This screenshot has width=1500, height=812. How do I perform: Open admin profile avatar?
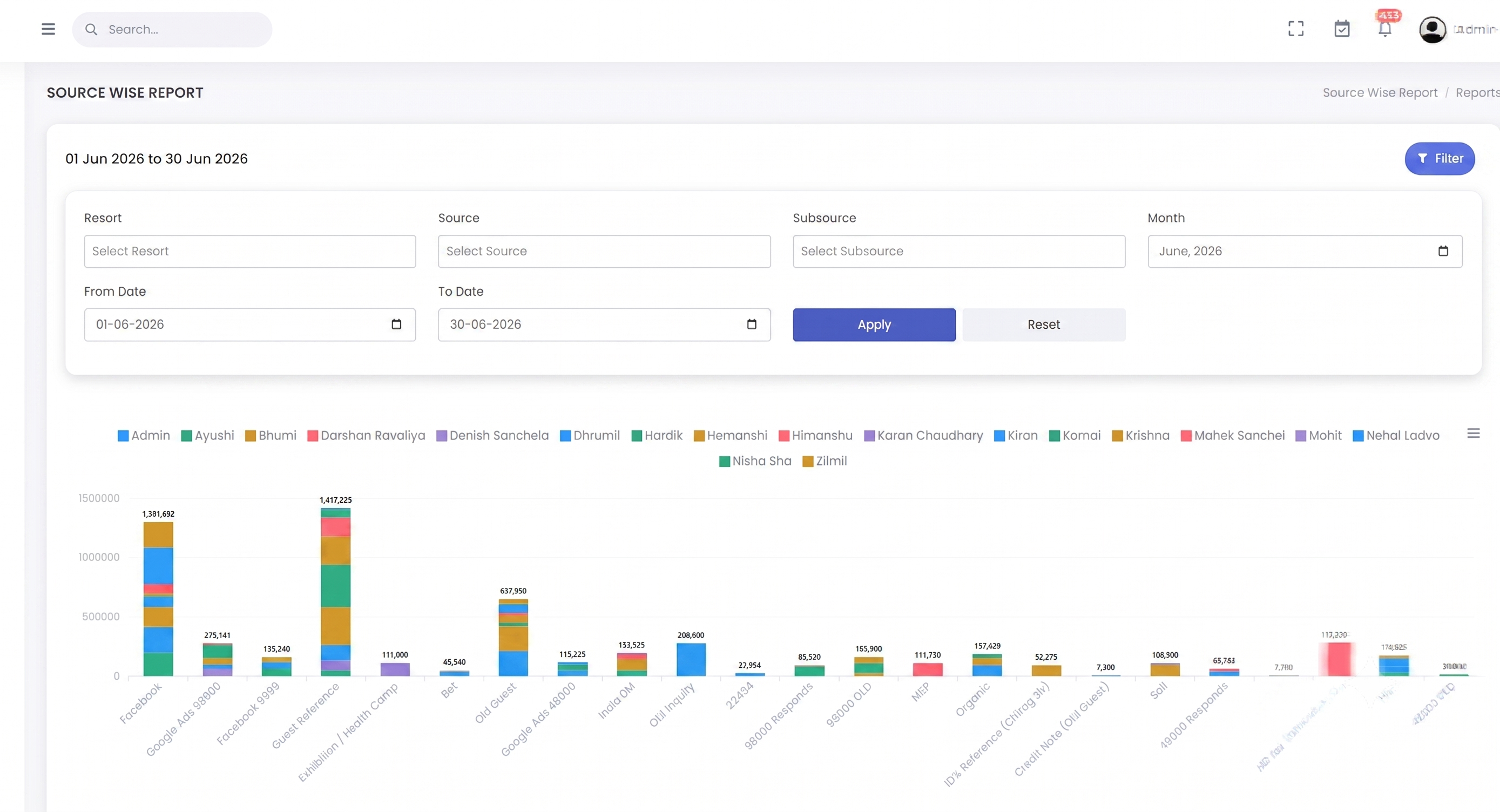click(1432, 29)
